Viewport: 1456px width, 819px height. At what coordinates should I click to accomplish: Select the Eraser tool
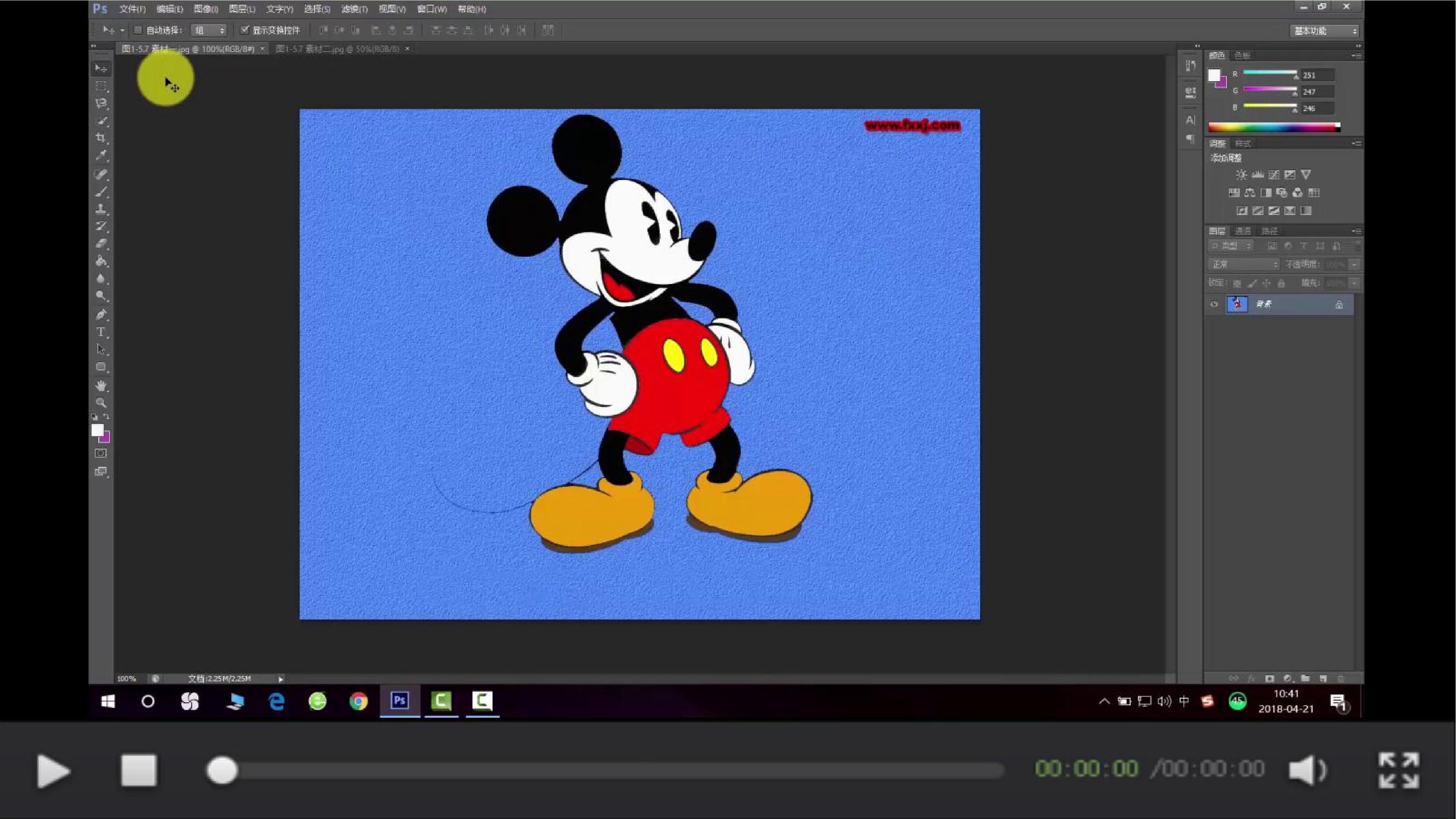(101, 243)
